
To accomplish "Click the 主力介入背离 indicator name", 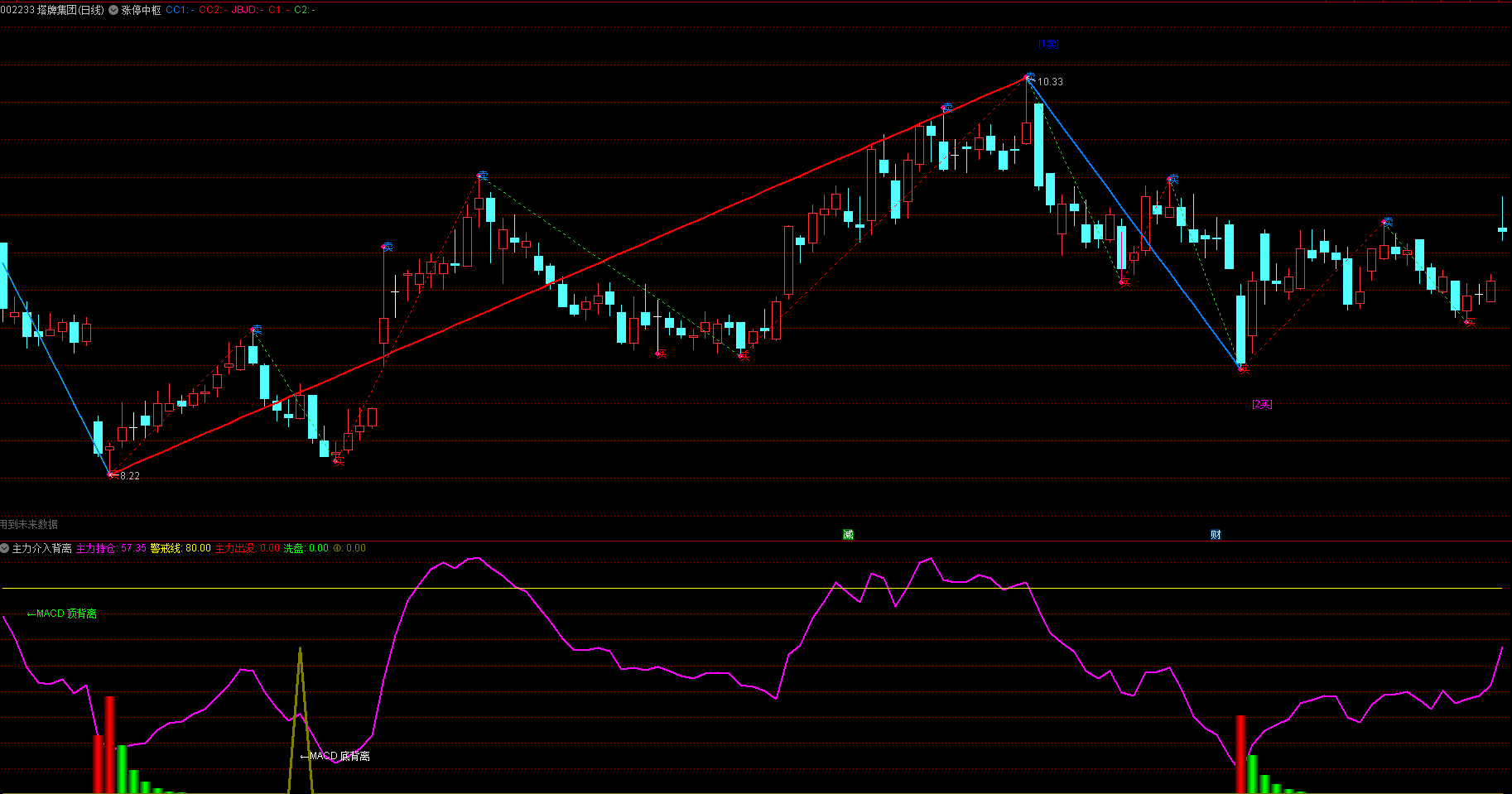I will (41, 548).
